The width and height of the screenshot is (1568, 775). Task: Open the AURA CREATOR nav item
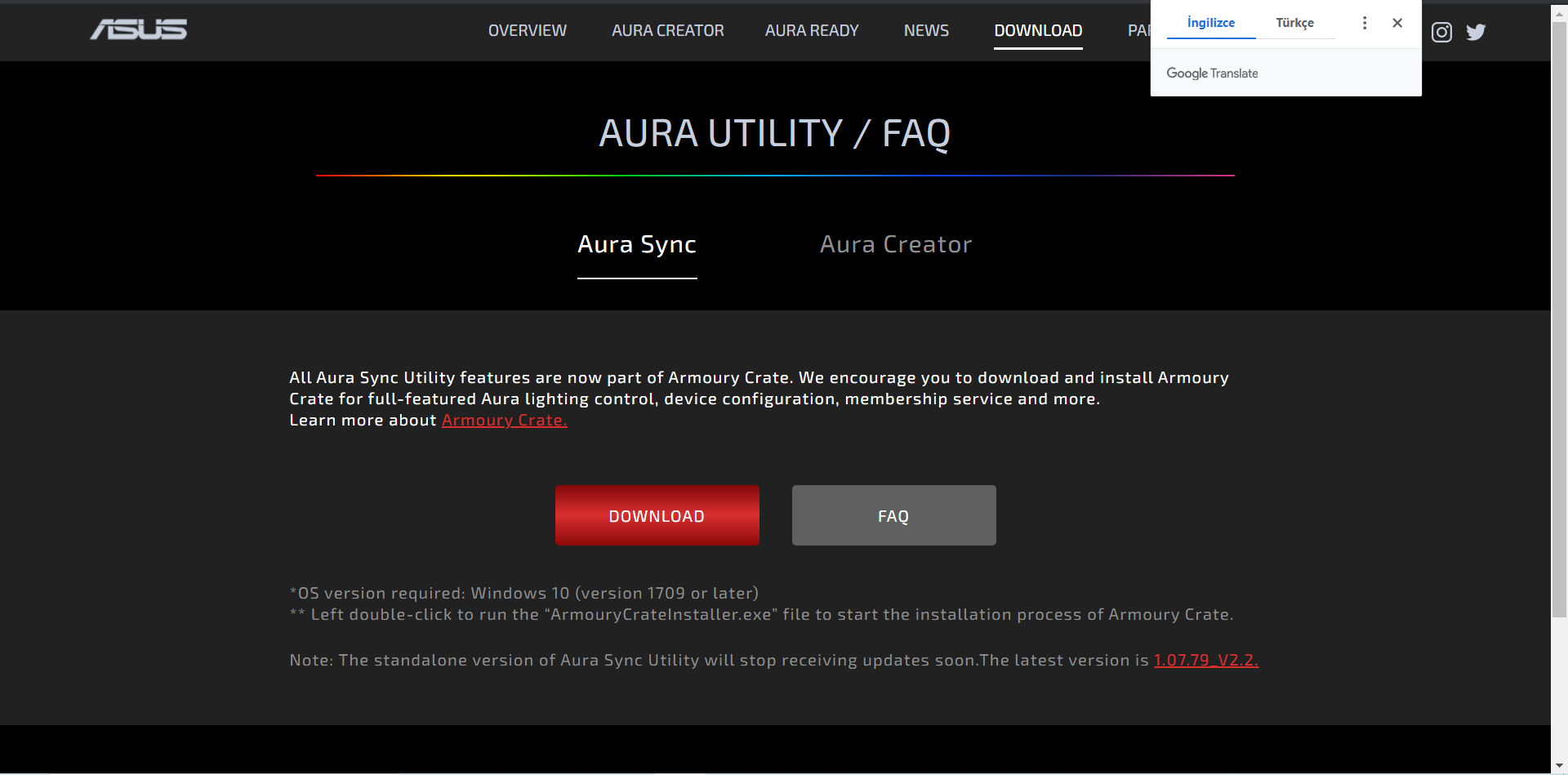click(x=668, y=30)
